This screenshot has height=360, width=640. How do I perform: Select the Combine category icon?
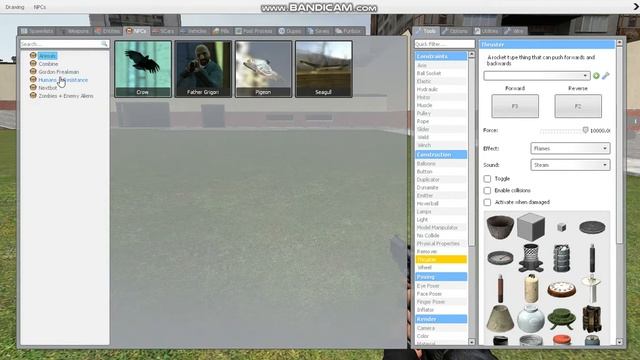[33, 64]
